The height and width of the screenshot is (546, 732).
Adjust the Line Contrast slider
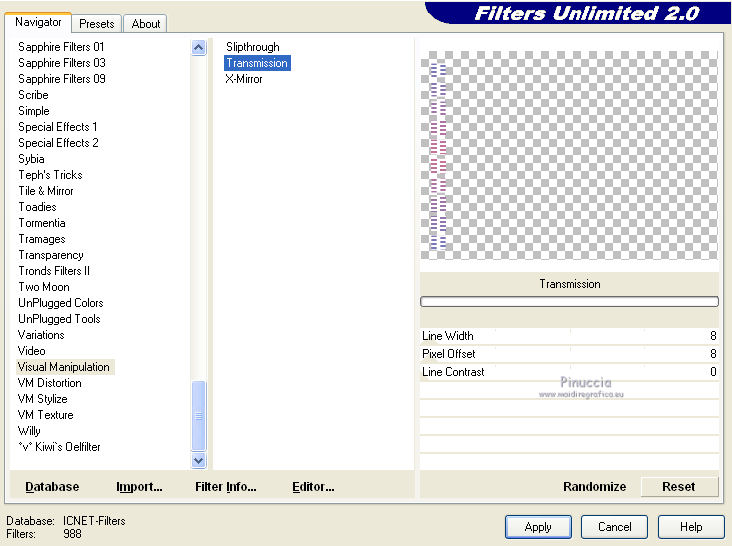[569, 372]
